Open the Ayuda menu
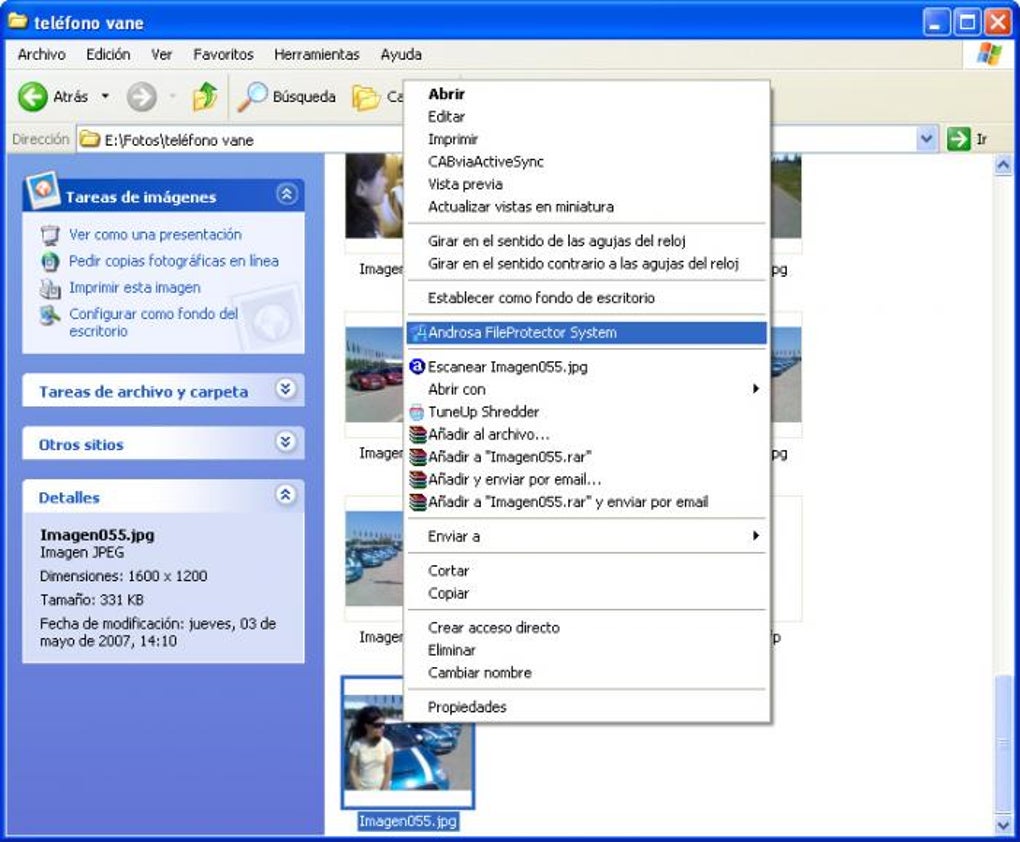The height and width of the screenshot is (842, 1020). [401, 55]
